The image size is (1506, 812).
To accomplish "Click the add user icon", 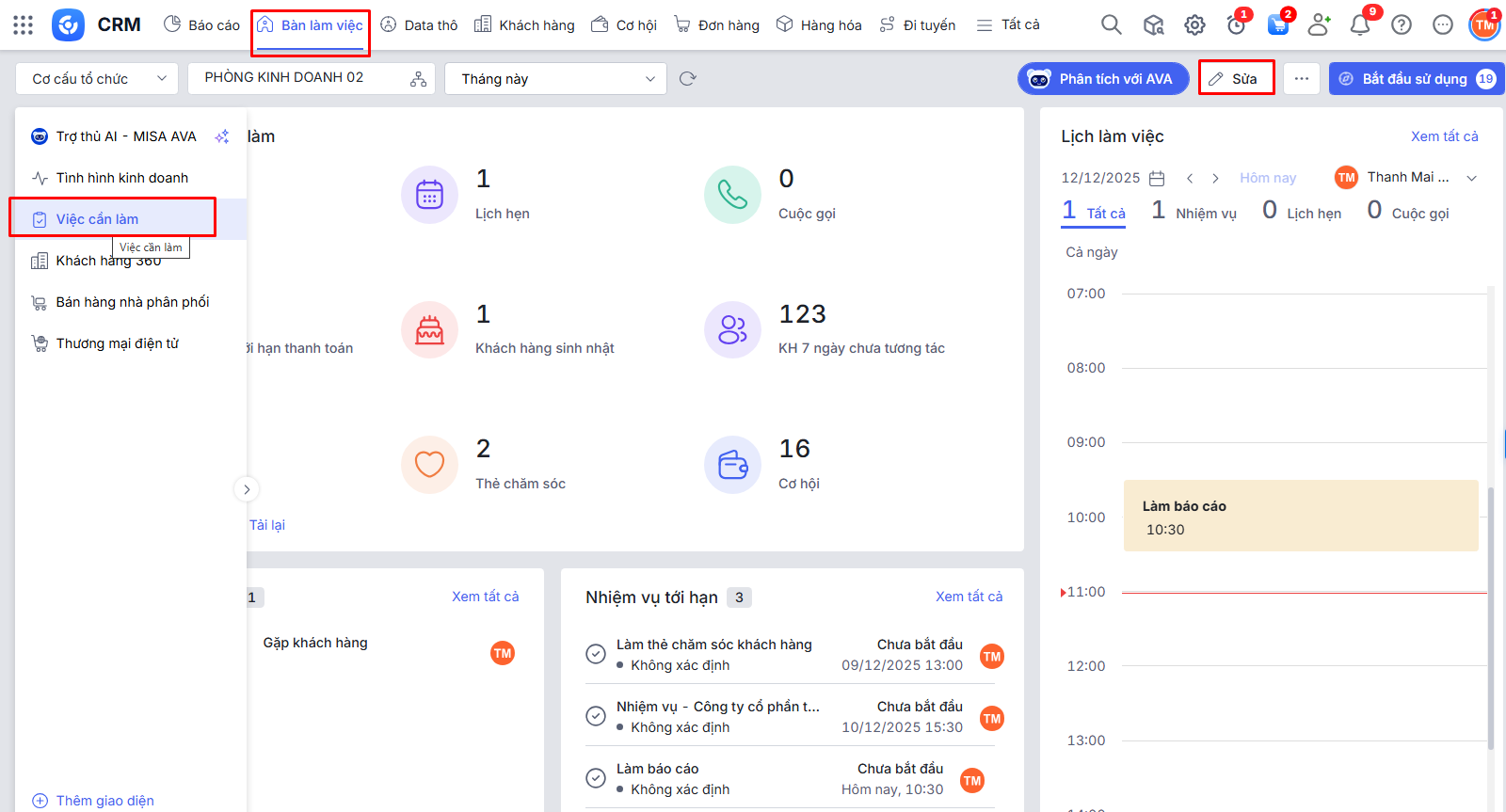I will pyautogui.click(x=1319, y=25).
